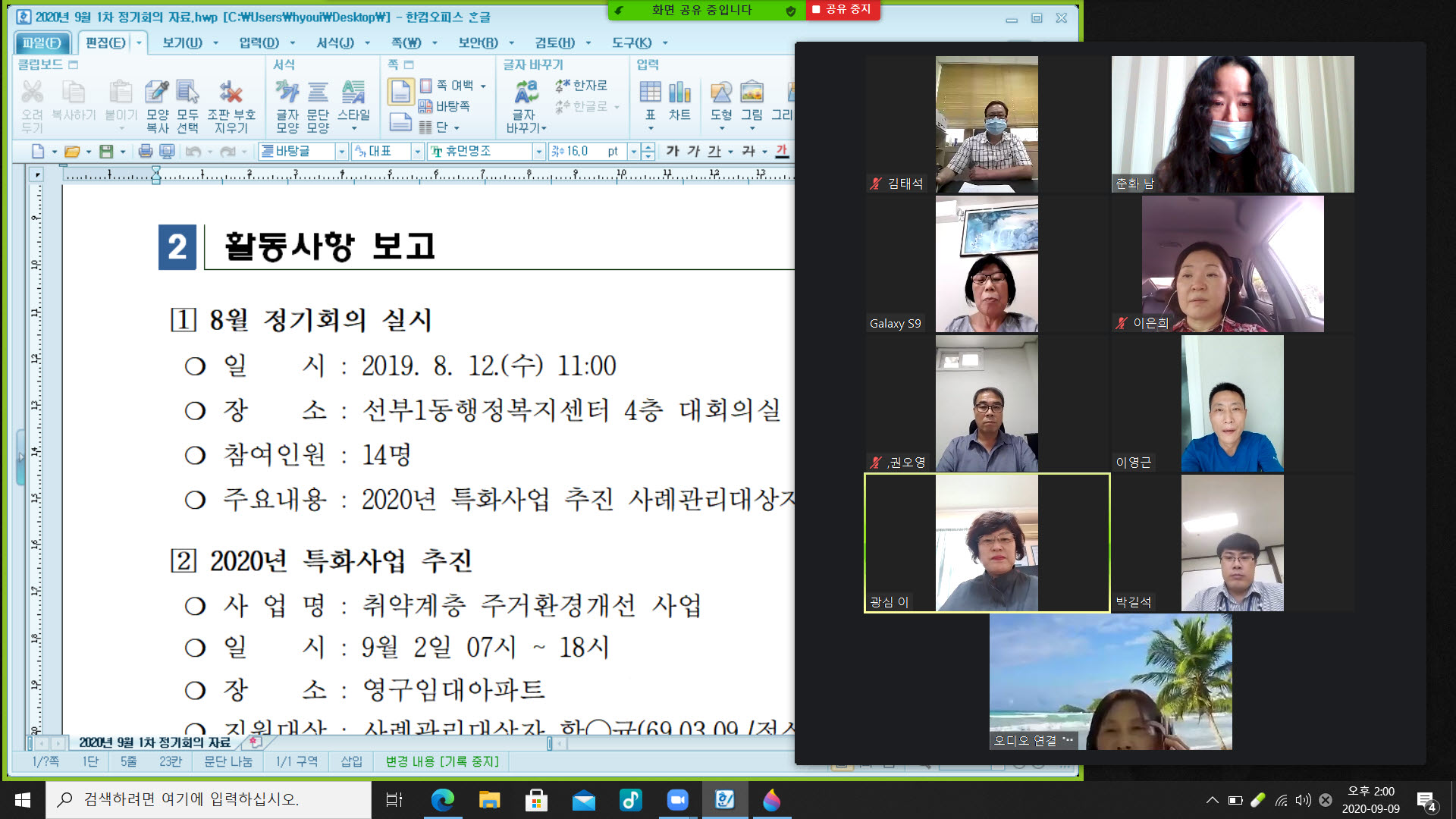Expand the 바탕글 style dropdown
This screenshot has height=819, width=1456.
(x=343, y=151)
